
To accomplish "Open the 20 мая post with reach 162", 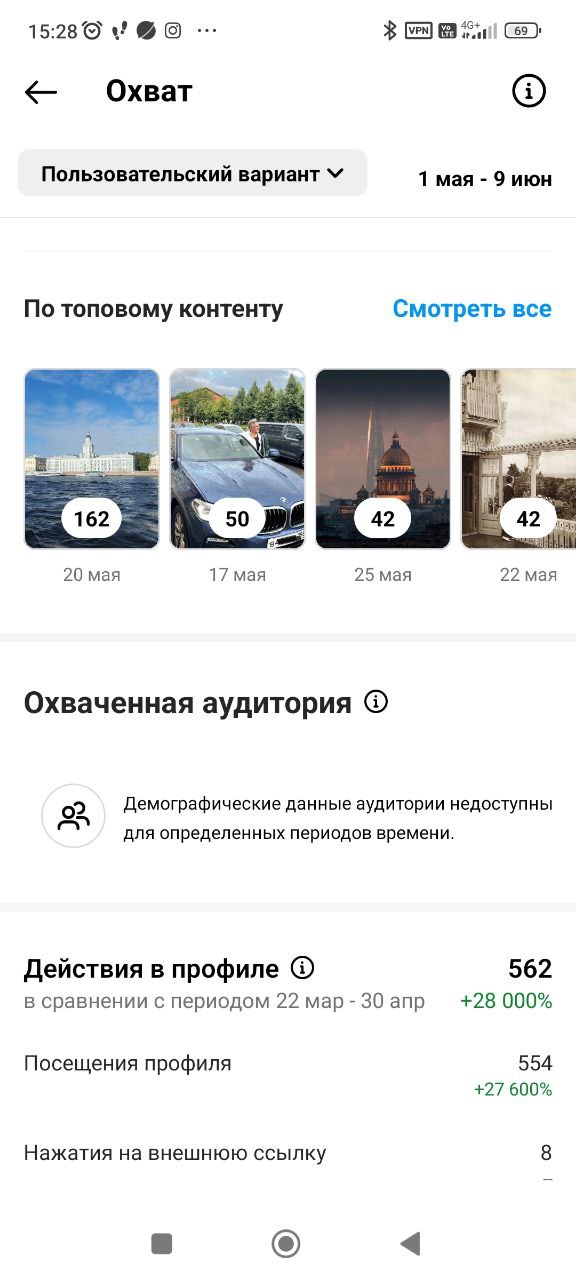I will (x=92, y=459).
